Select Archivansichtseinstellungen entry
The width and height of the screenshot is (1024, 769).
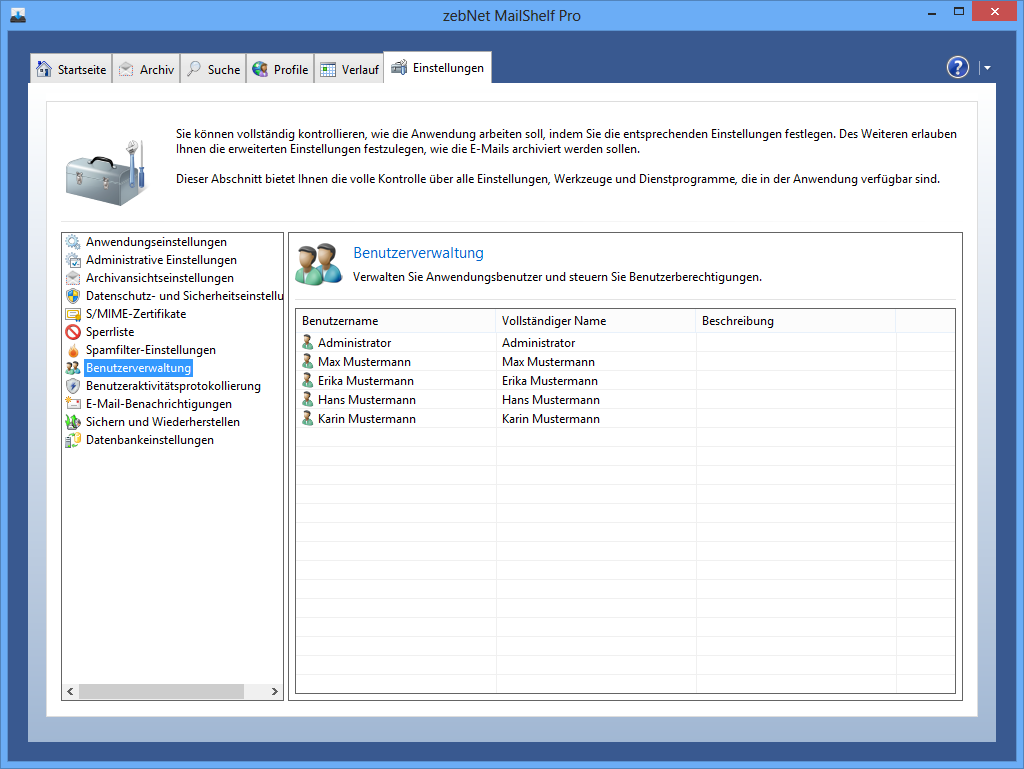[159, 278]
